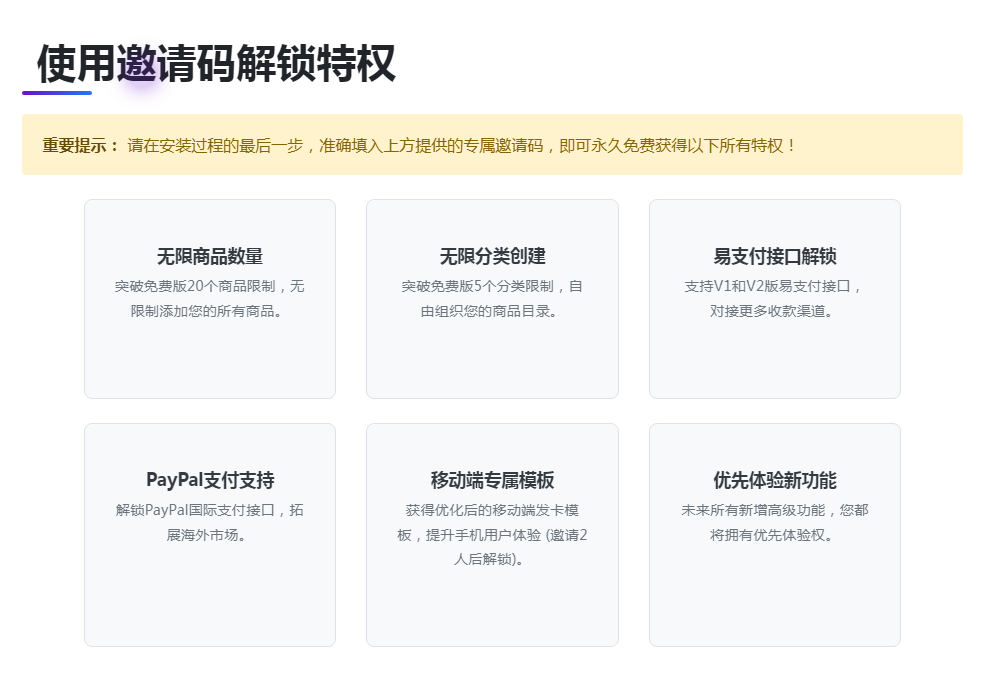Select the 优先体验新功能 card

774,533
